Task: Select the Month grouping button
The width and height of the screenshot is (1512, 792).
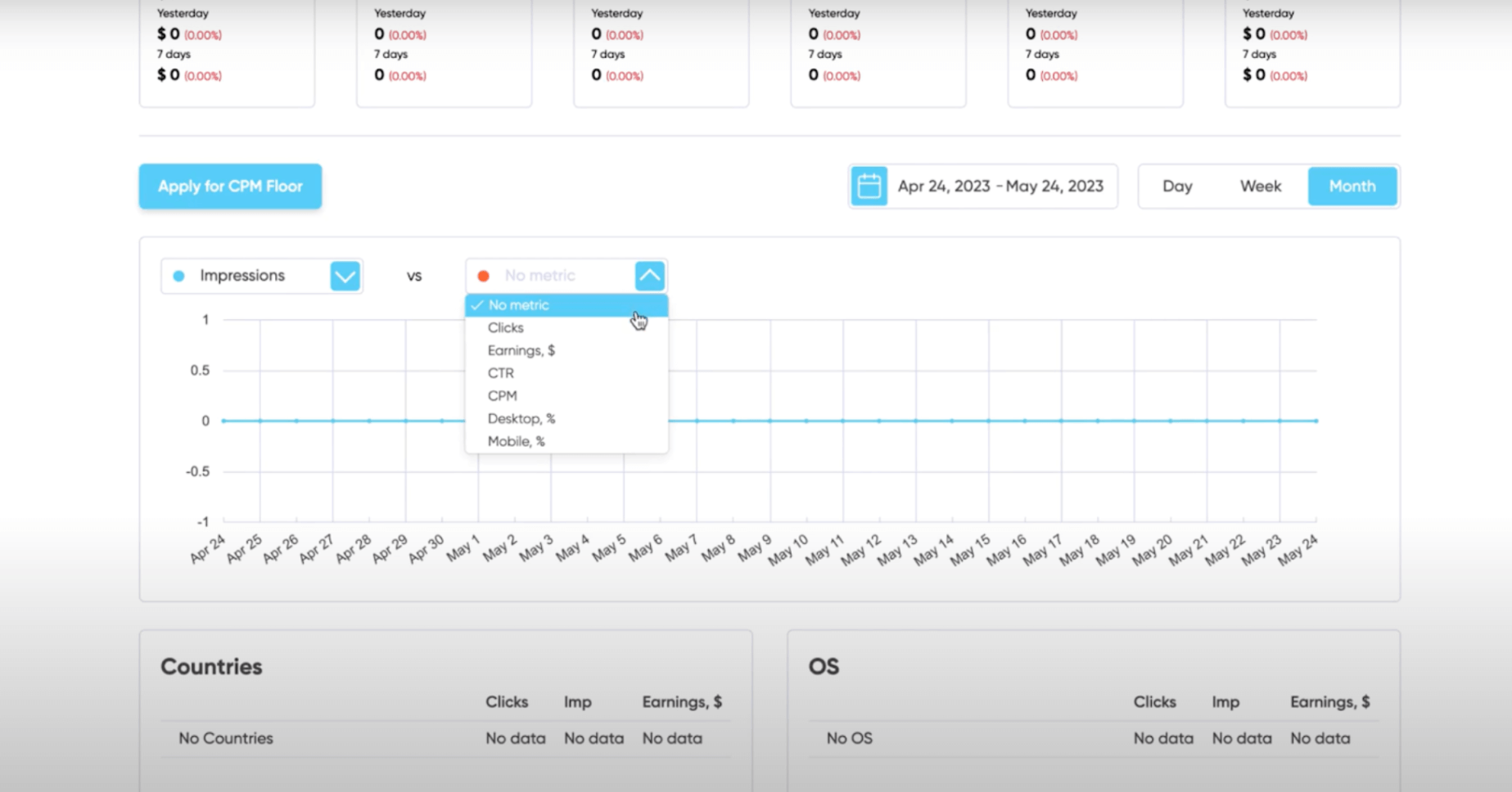Action: pyautogui.click(x=1352, y=187)
